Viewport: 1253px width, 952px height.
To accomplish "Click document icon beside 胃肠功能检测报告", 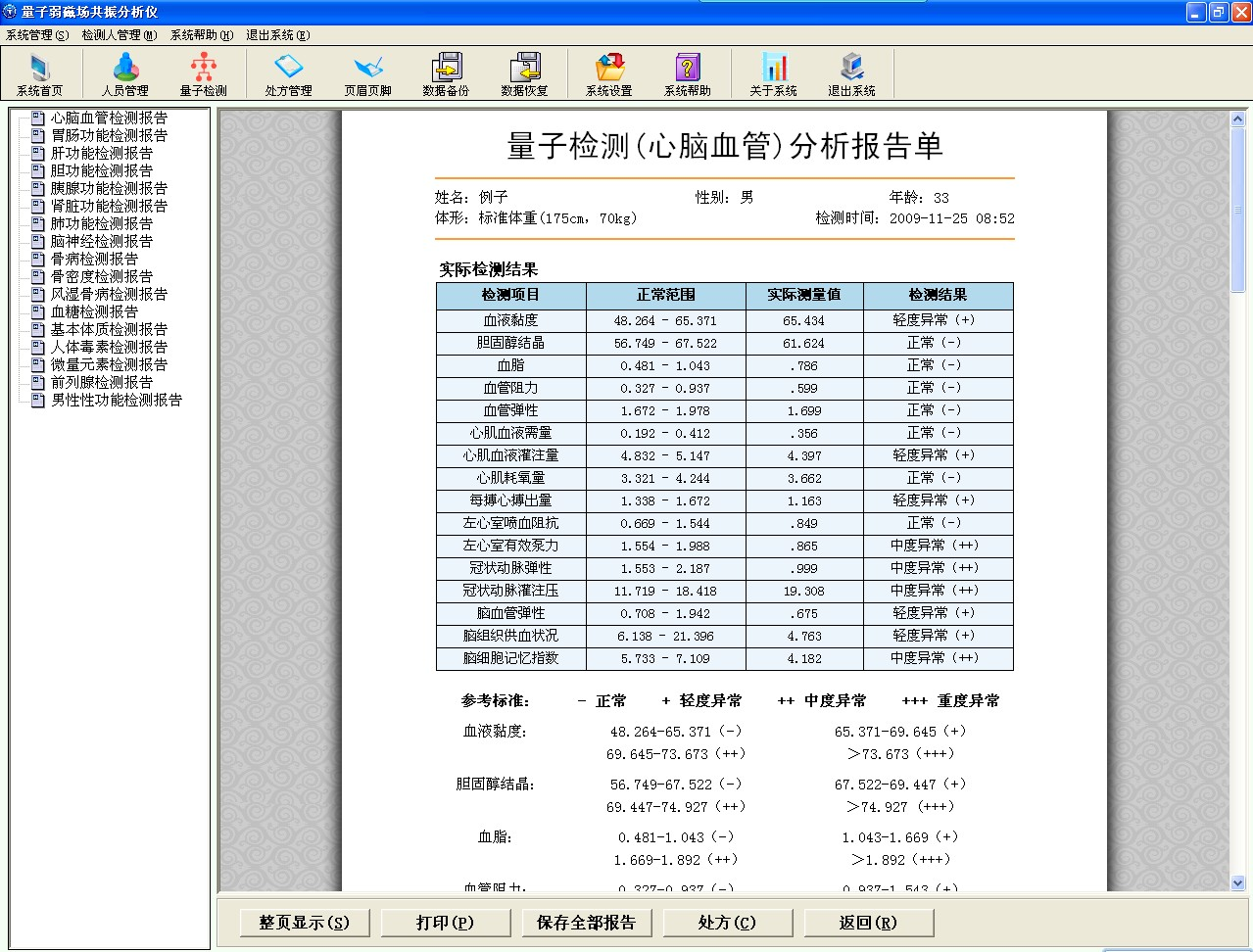I will [x=38, y=135].
